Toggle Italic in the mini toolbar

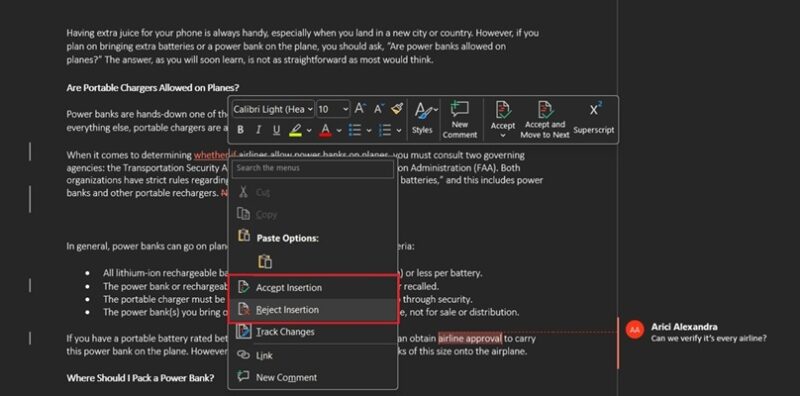(x=258, y=130)
